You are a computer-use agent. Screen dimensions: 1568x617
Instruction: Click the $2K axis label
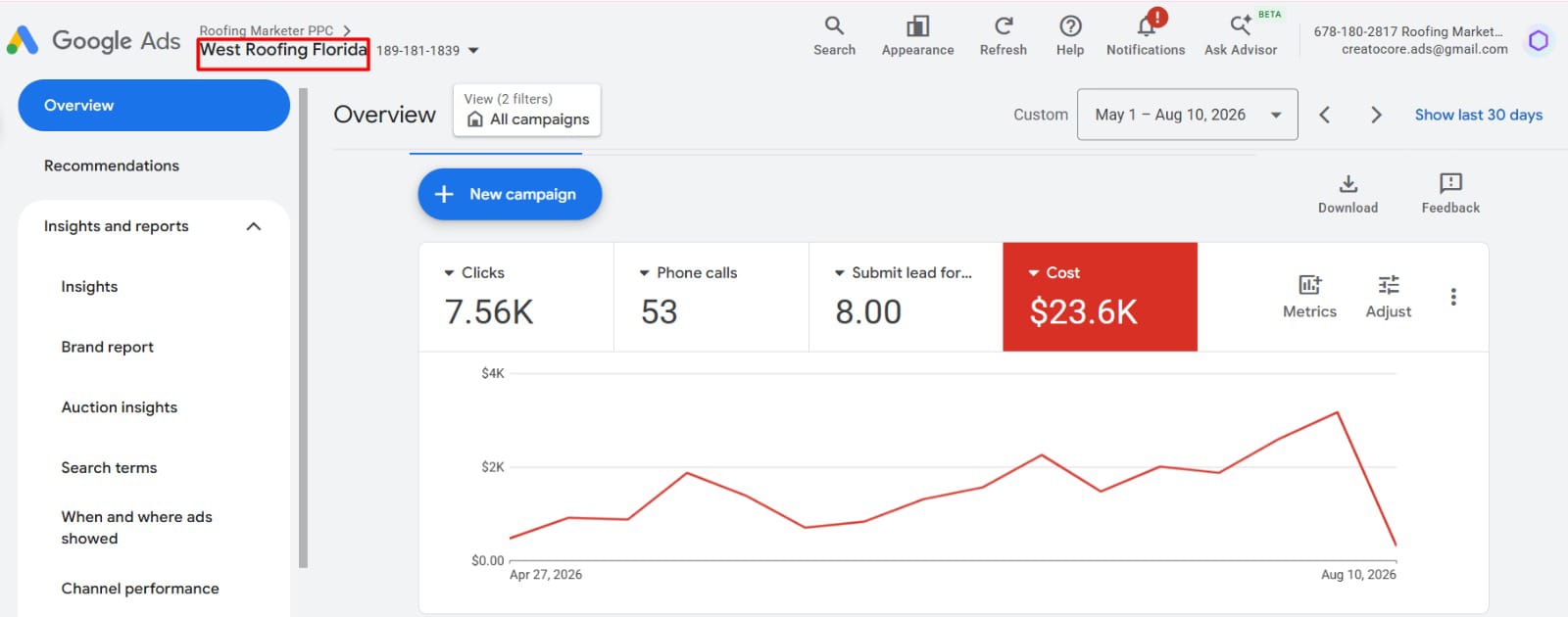493,467
